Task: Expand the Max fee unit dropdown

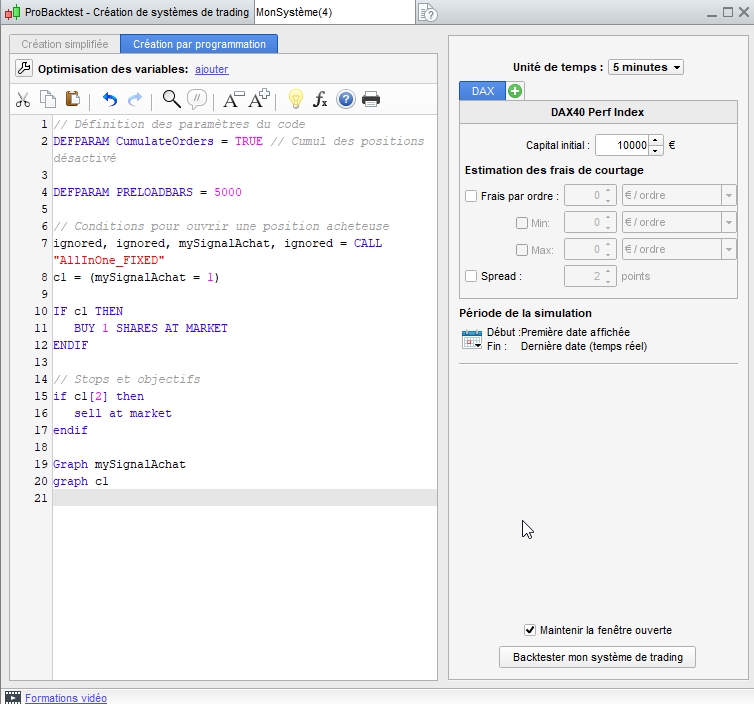Action: pos(728,249)
